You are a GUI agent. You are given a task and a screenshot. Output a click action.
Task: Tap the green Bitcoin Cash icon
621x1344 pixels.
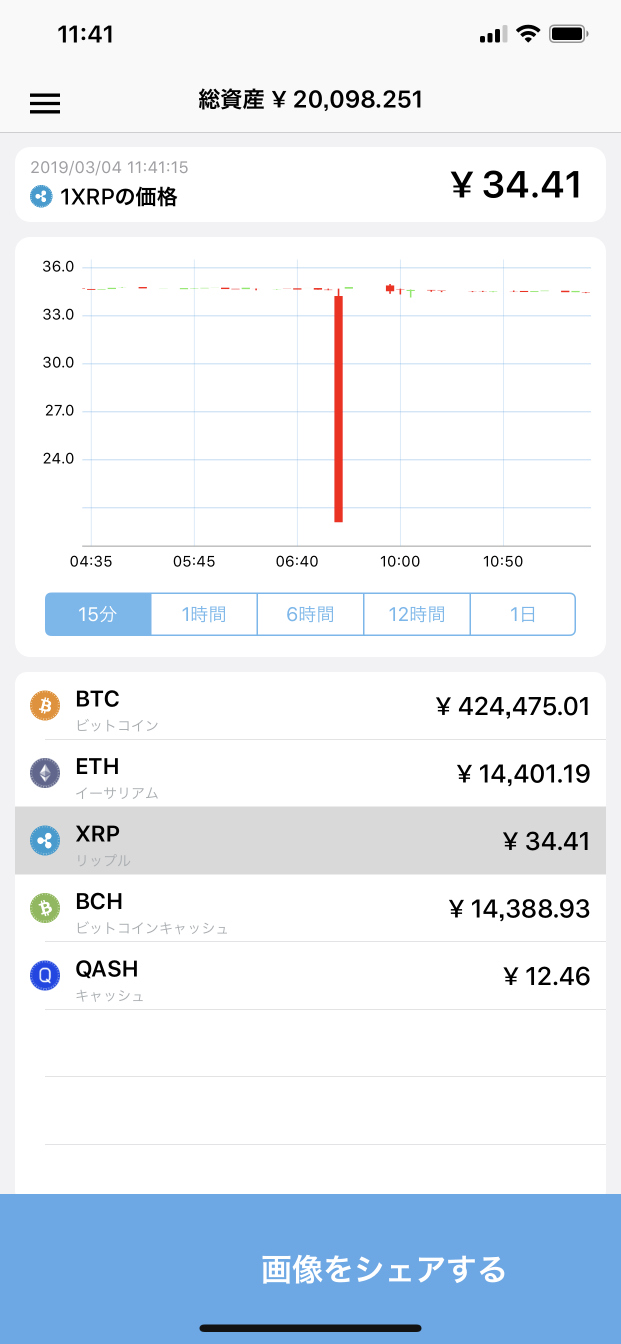pos(44,908)
